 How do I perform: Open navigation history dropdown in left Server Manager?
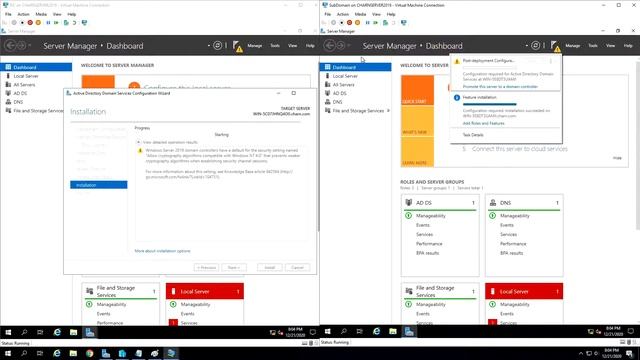pyautogui.click(x=29, y=46)
